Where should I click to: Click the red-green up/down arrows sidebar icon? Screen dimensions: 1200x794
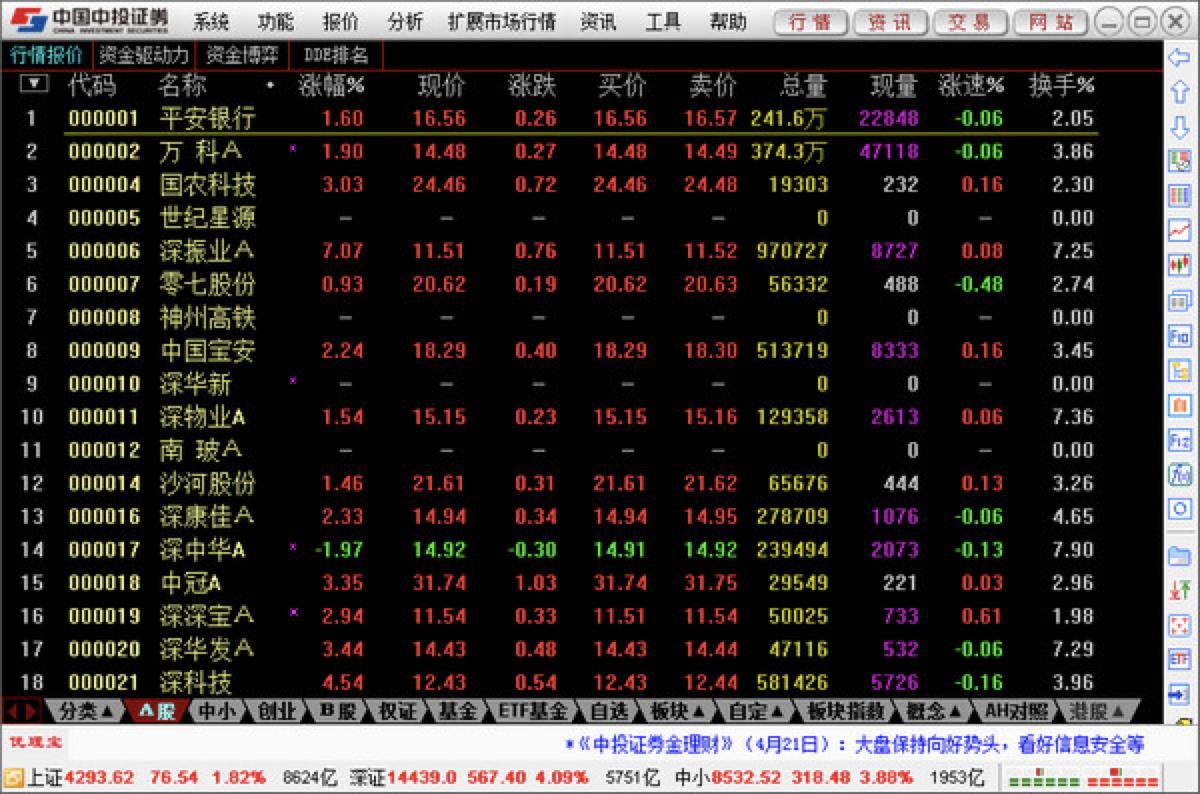[1180, 590]
